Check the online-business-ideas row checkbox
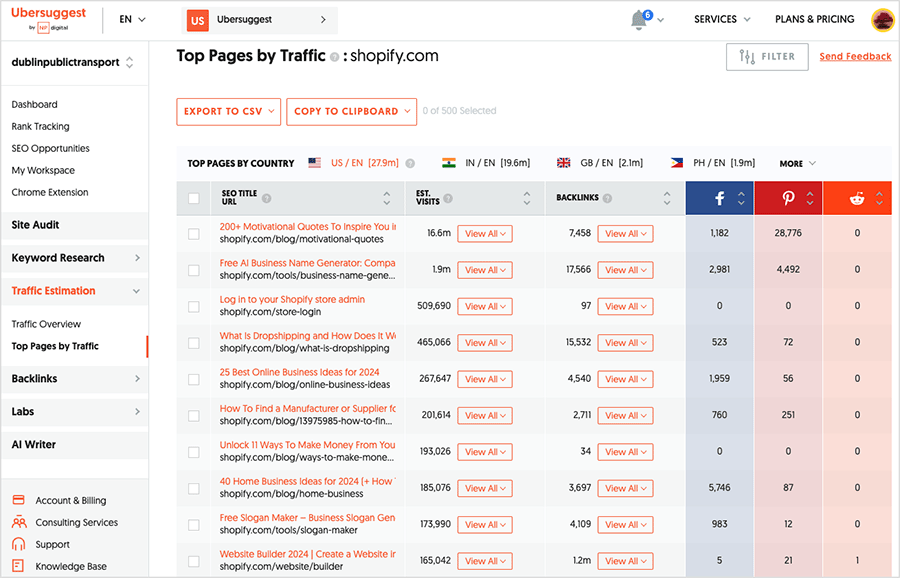This screenshot has height=578, width=900. coord(194,379)
